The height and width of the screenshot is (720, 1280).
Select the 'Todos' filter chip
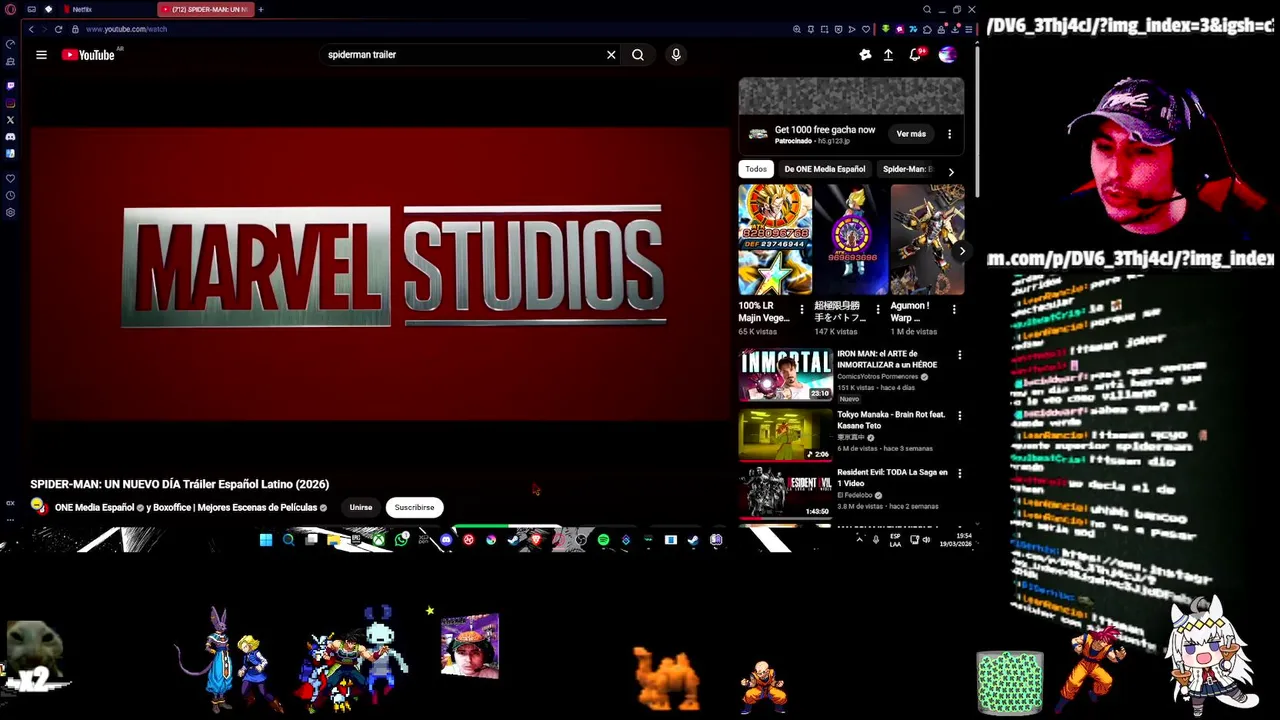756,169
